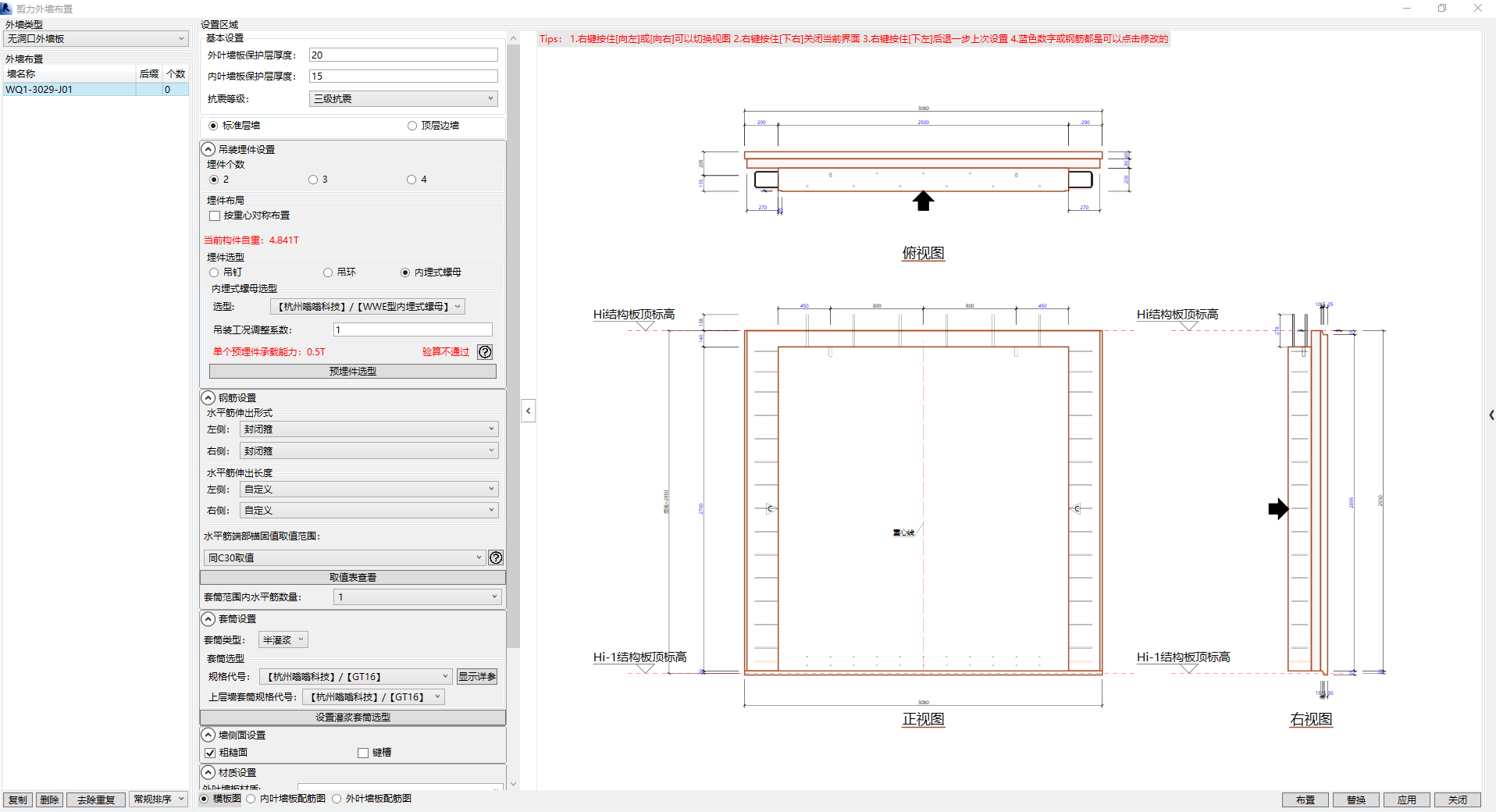This screenshot has width=1496, height=812.
Task: Click 预埋件选型 button
Action: pyautogui.click(x=353, y=372)
